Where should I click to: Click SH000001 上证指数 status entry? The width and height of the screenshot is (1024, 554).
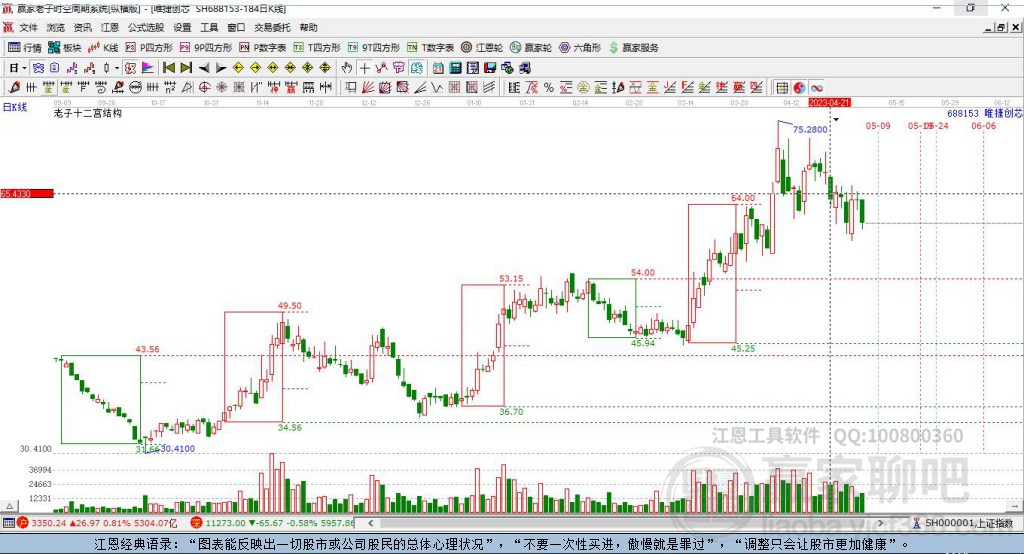click(x=963, y=523)
